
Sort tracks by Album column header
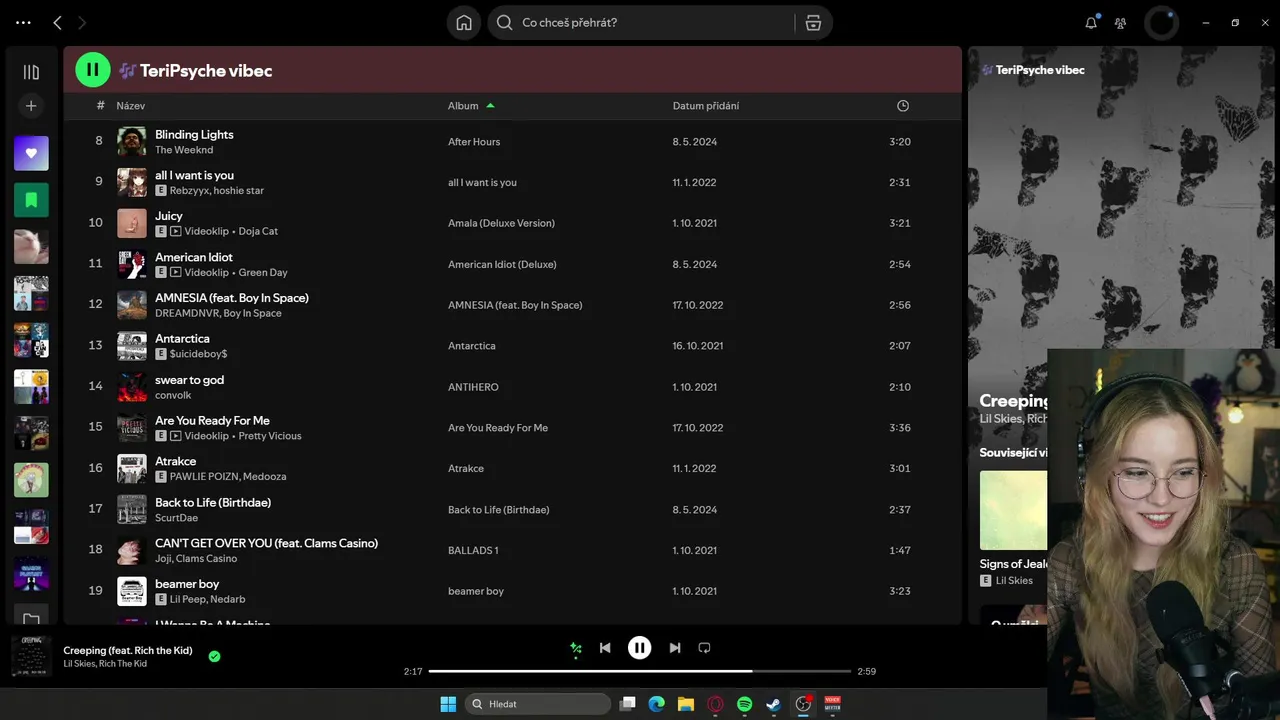pyautogui.click(x=463, y=106)
